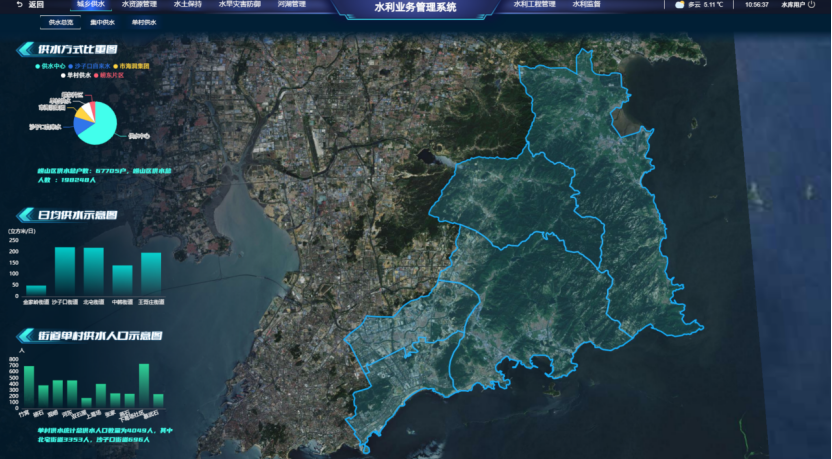Click the tallest green population bar near 700
The height and width of the screenshot is (459, 832).
[x=144, y=386]
